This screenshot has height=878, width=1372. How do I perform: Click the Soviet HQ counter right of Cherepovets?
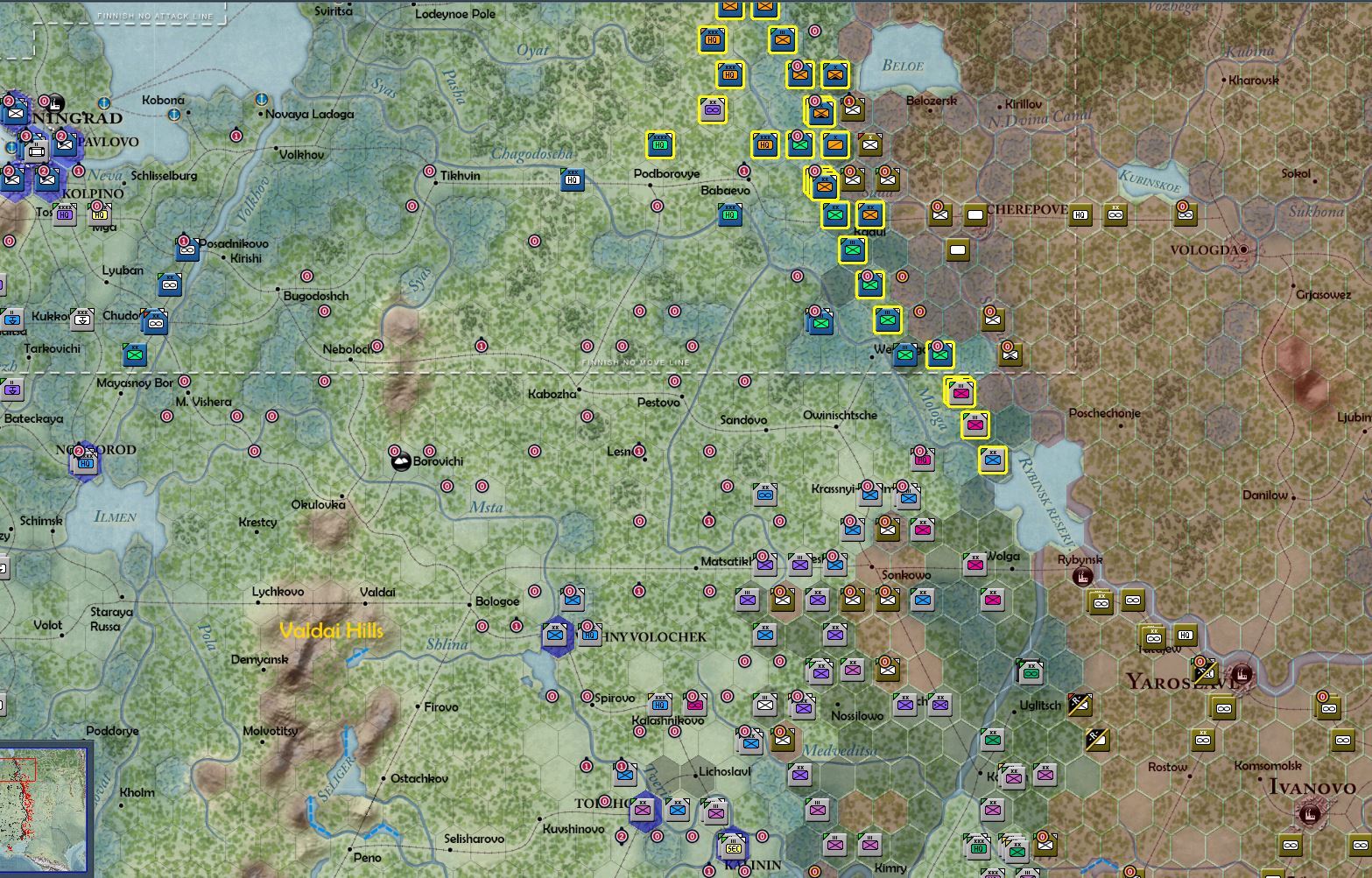point(1080,214)
